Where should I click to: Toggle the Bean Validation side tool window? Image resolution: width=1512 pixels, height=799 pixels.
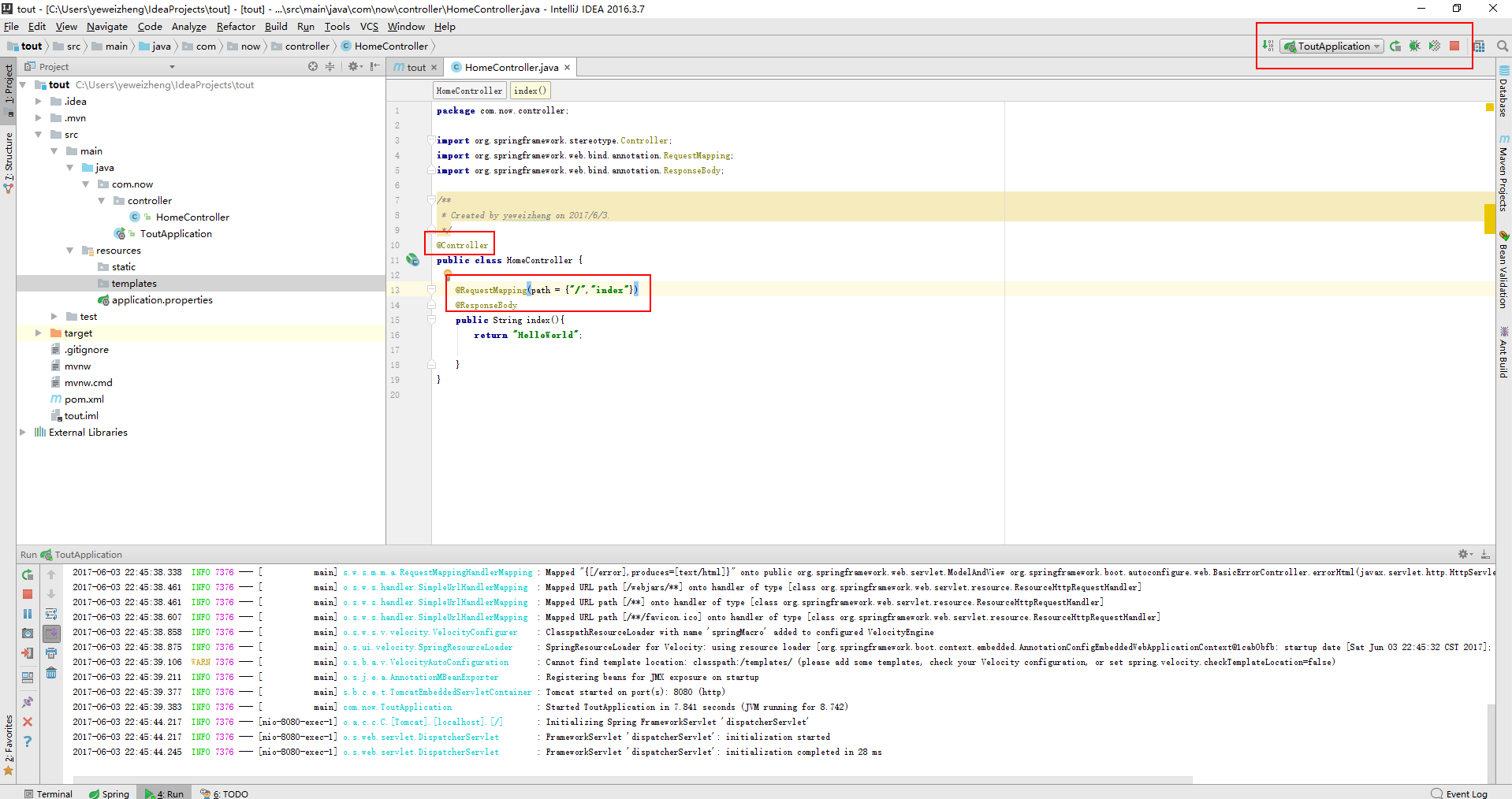(1504, 269)
